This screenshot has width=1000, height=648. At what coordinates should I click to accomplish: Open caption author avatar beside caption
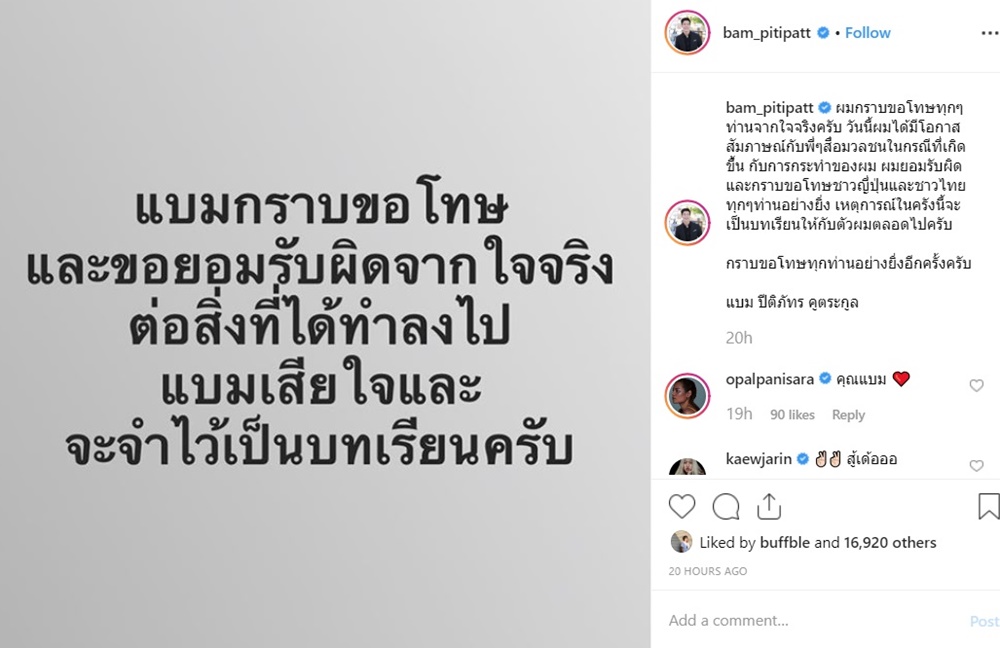[x=688, y=223]
